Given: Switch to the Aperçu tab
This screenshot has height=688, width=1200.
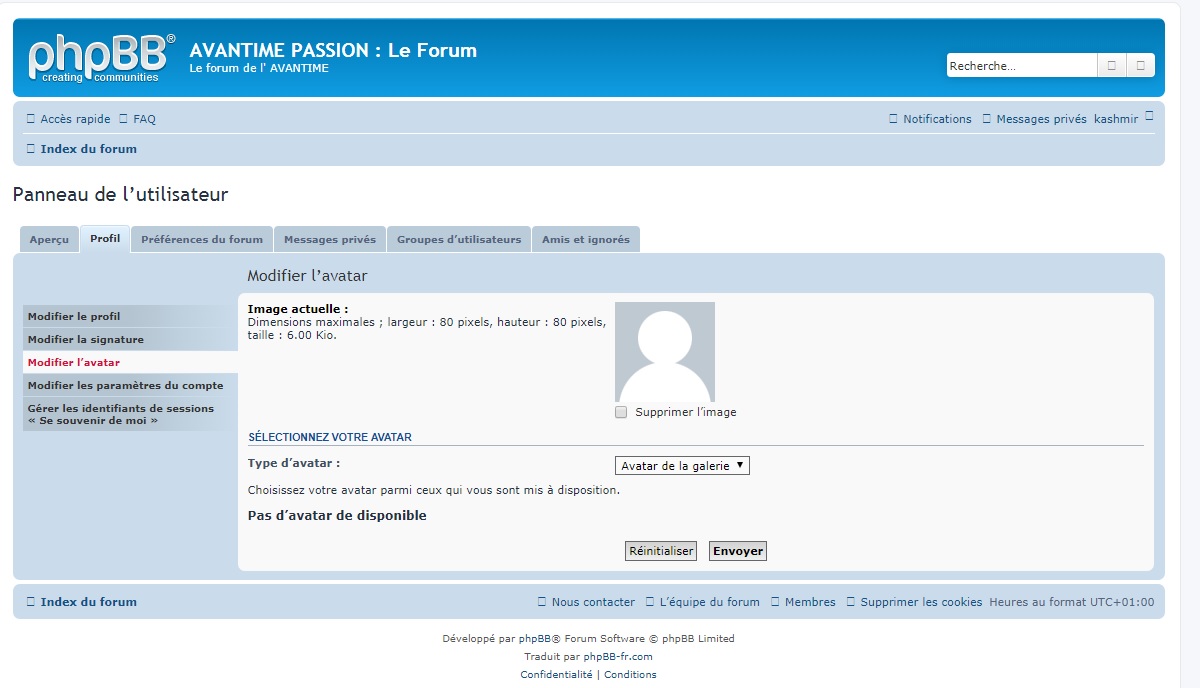Looking at the screenshot, I should pos(49,240).
